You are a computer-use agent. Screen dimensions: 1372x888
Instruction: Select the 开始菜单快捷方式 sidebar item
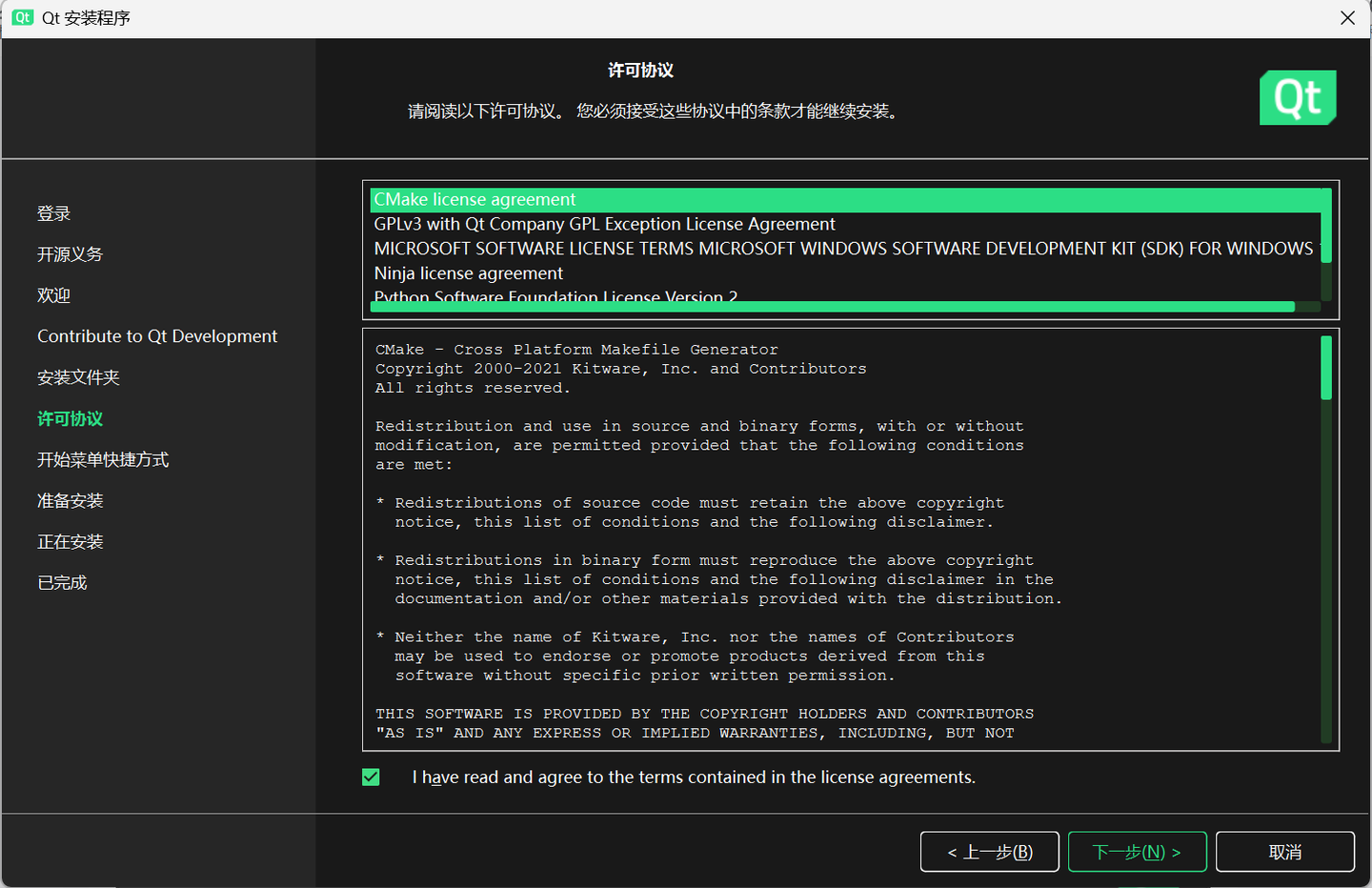click(102, 459)
